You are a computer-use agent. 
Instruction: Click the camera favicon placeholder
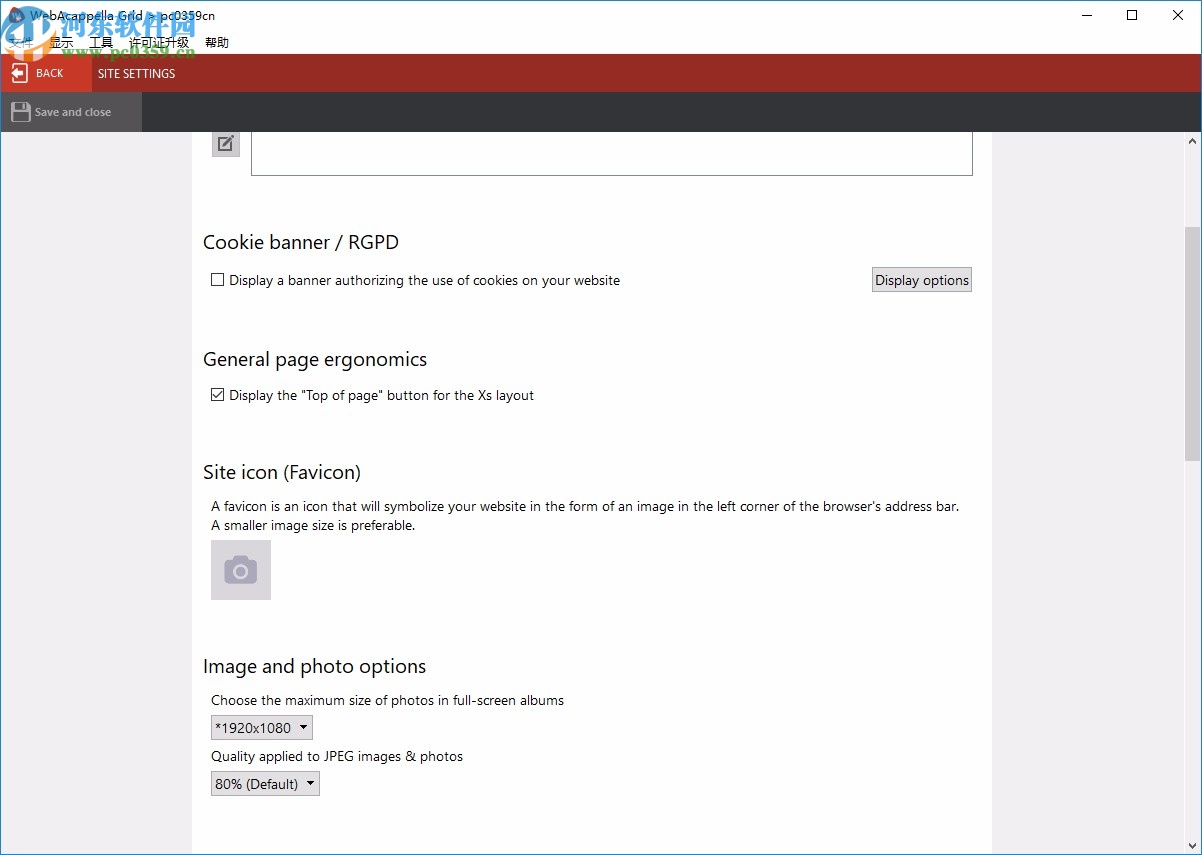[x=241, y=570]
